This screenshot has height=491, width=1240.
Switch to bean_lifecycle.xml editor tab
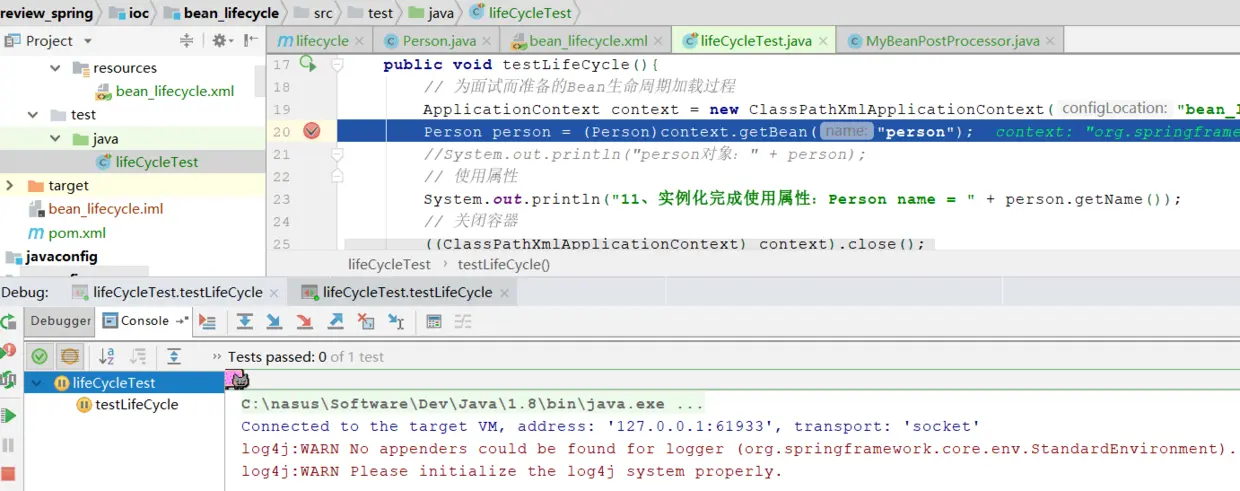point(588,41)
